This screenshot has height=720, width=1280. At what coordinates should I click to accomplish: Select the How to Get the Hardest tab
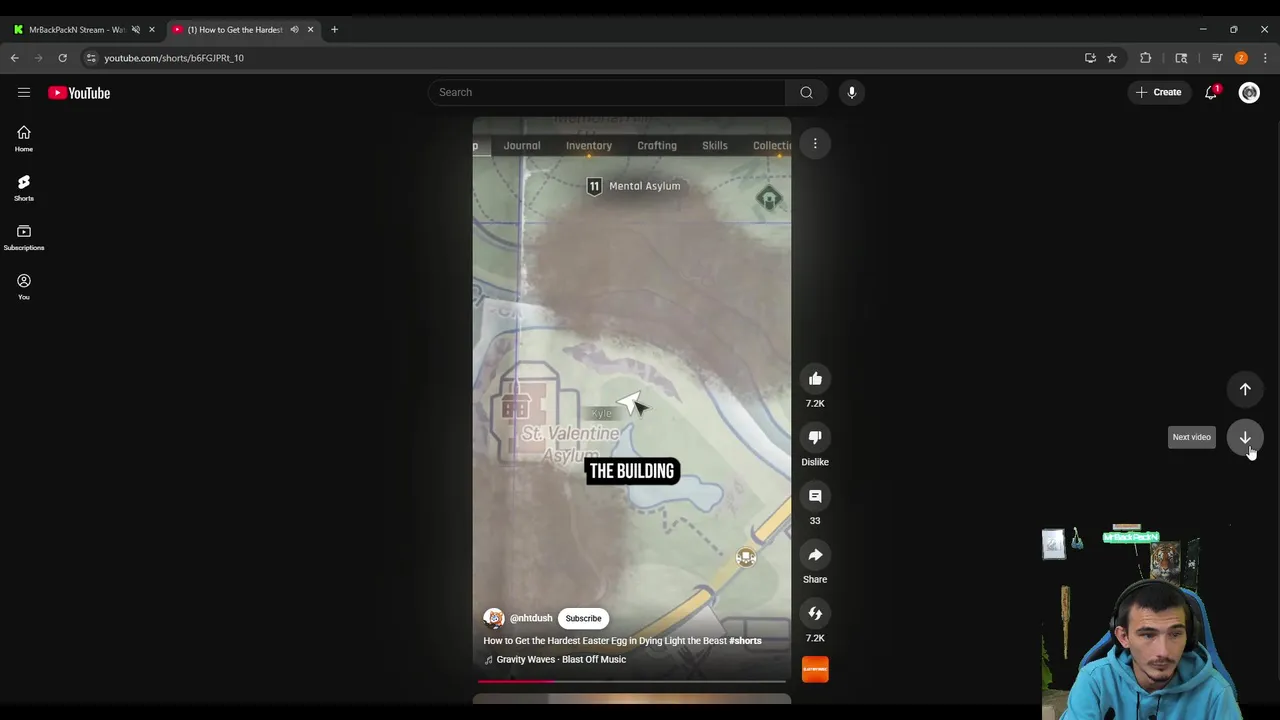tap(235, 30)
